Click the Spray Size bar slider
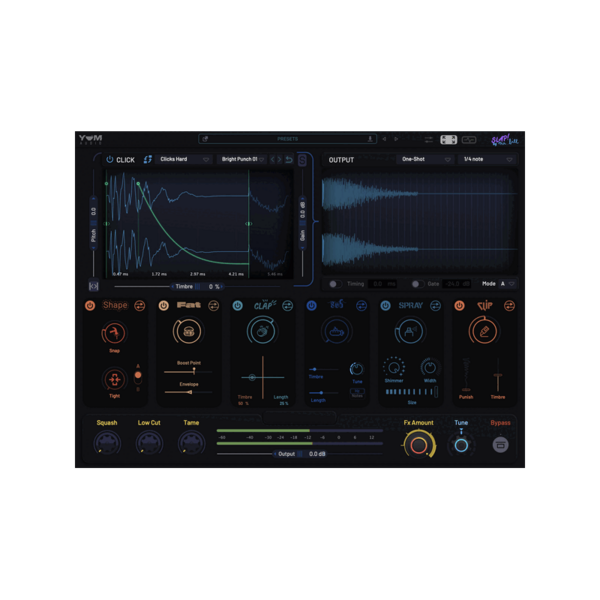This screenshot has height=600, width=600. [x=412, y=392]
